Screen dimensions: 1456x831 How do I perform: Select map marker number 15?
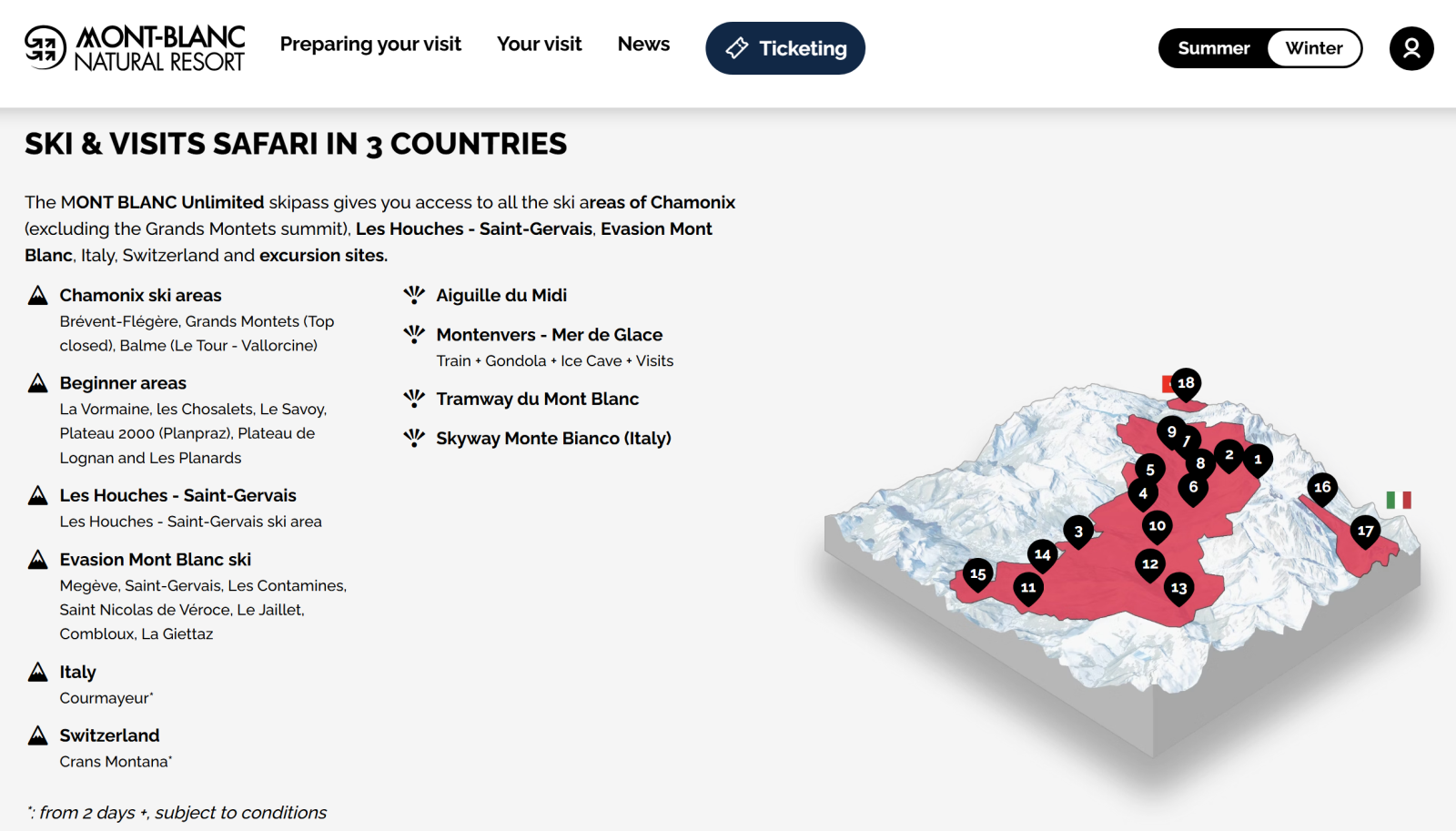977,573
